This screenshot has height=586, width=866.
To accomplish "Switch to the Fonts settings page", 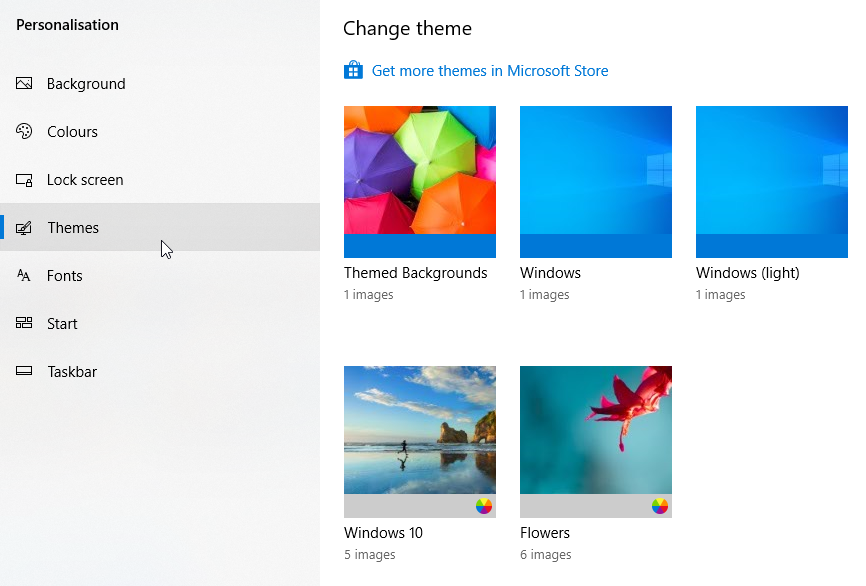I will tap(65, 276).
